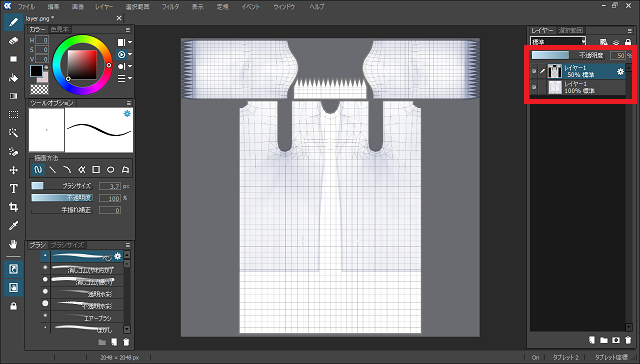
Task: Adjust the ブラシサイズ slider
Action: [x=62, y=186]
